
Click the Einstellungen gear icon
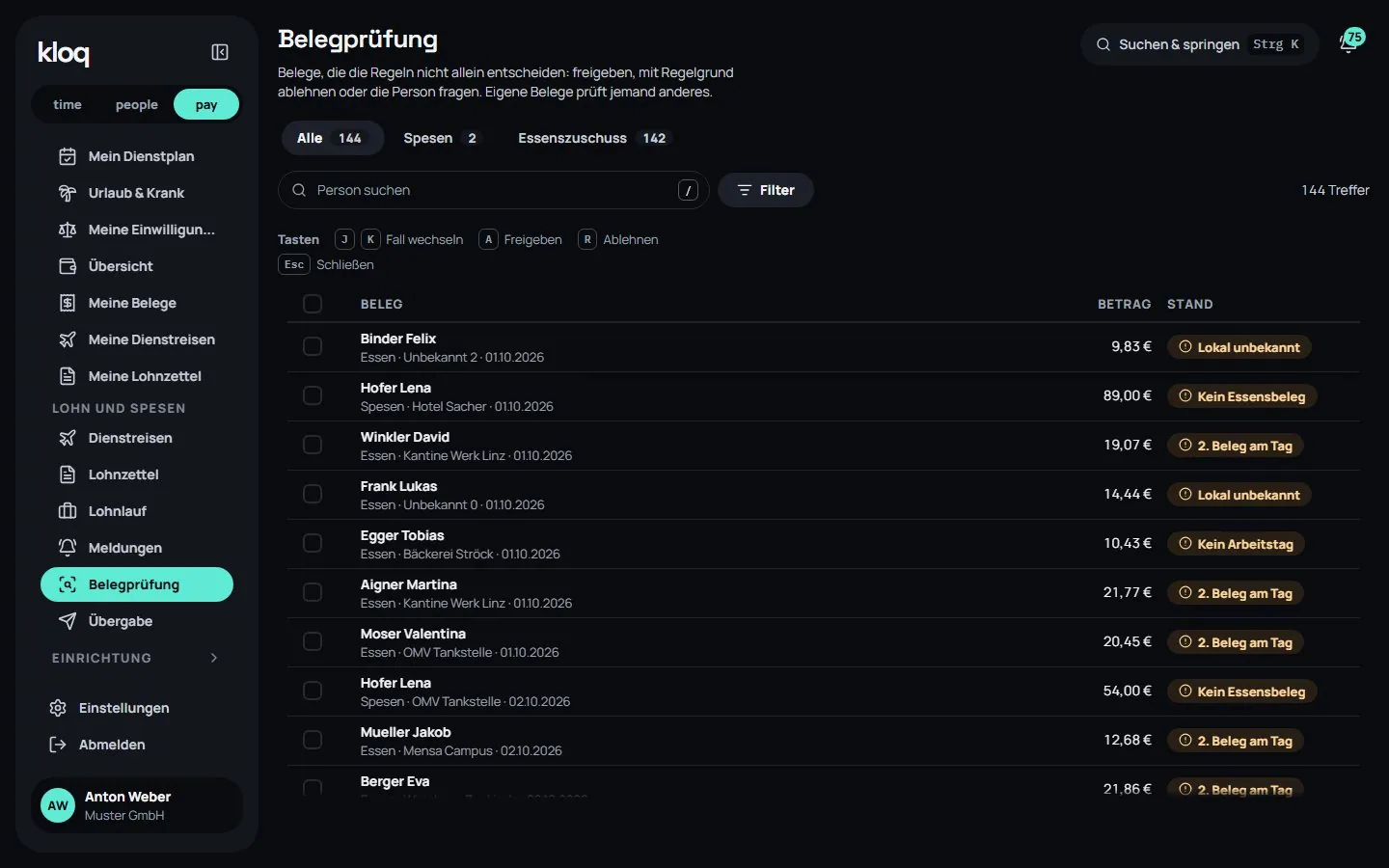pyautogui.click(x=58, y=708)
